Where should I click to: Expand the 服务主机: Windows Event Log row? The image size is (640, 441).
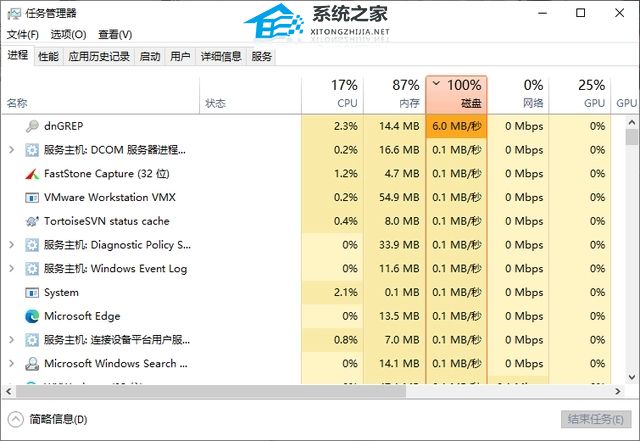(11, 268)
